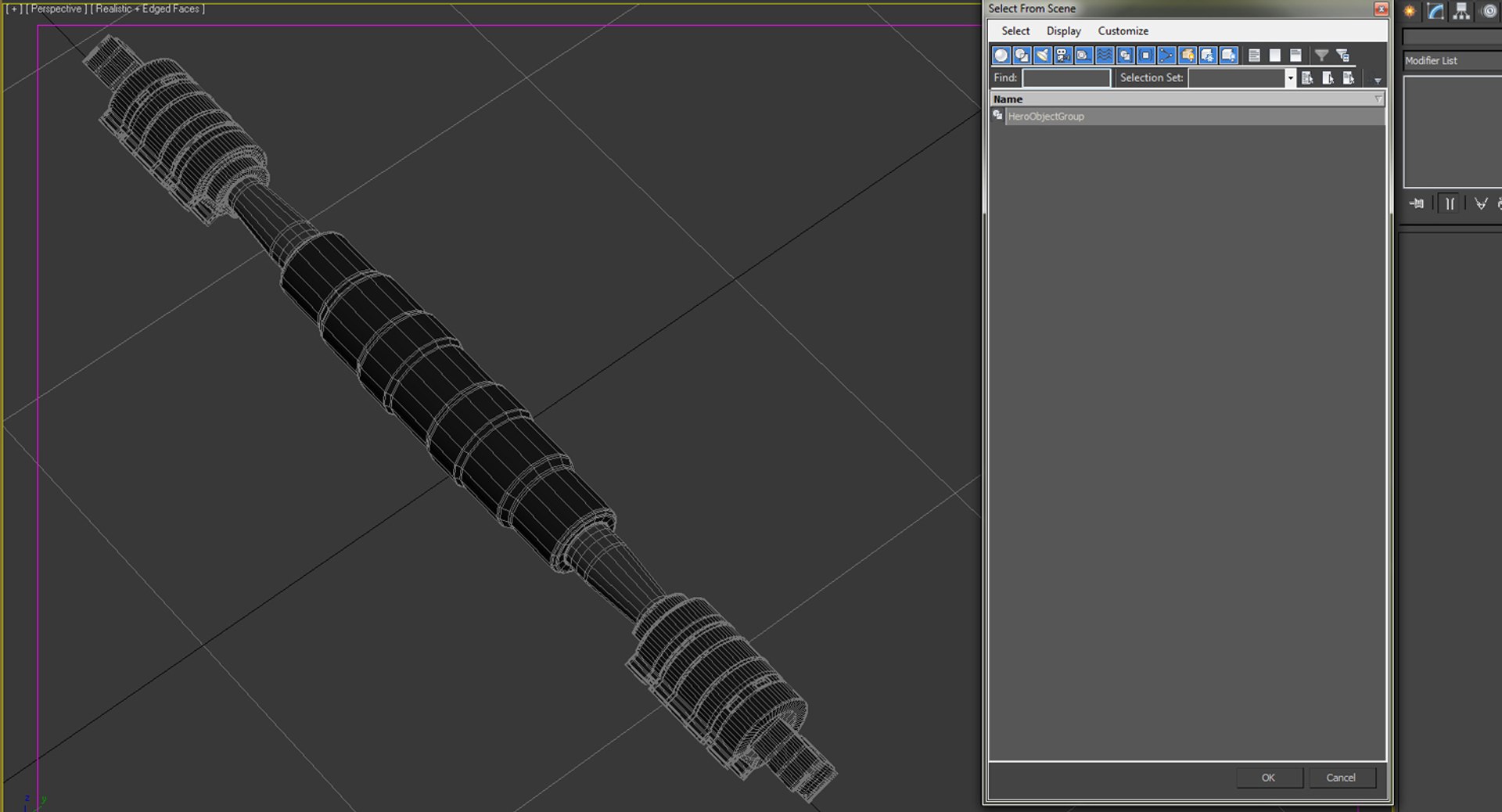Click the object name field above Modifier List
This screenshot has width=1502, height=812.
coord(1452,37)
